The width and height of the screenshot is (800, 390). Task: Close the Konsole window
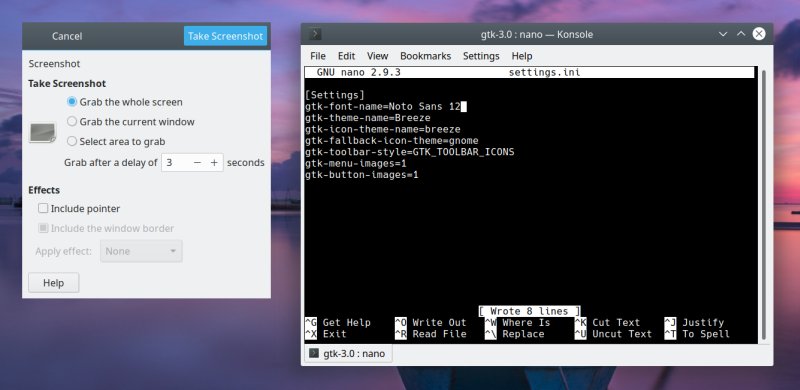click(x=759, y=34)
